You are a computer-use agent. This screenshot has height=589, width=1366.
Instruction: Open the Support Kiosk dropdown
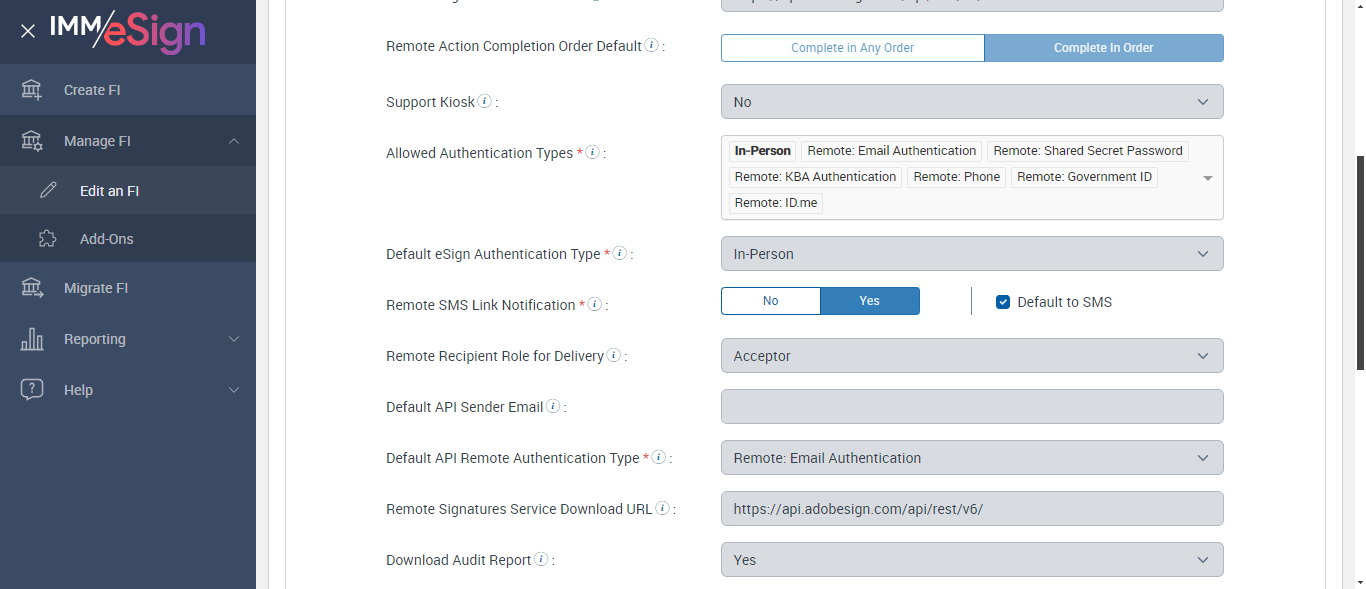[971, 102]
